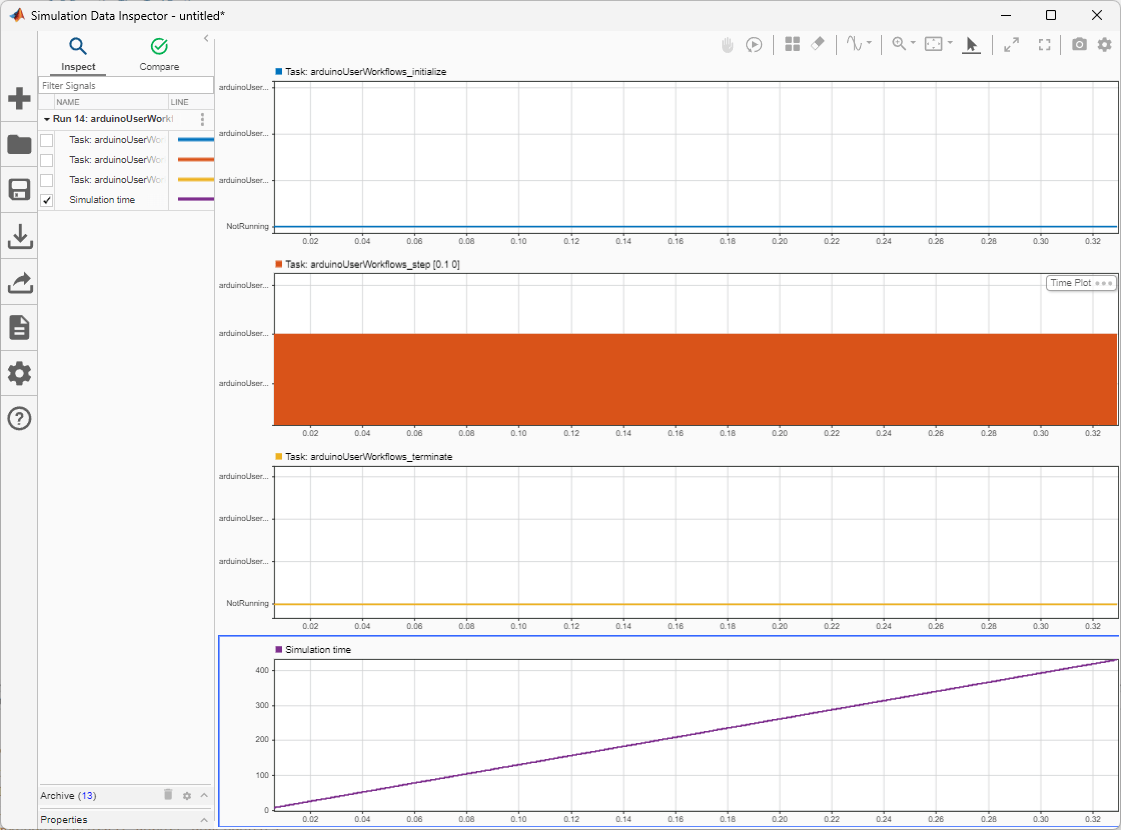Screen dimensions: 1121x830
Task: Click the download import icon in the sidebar
Action: click(19, 236)
